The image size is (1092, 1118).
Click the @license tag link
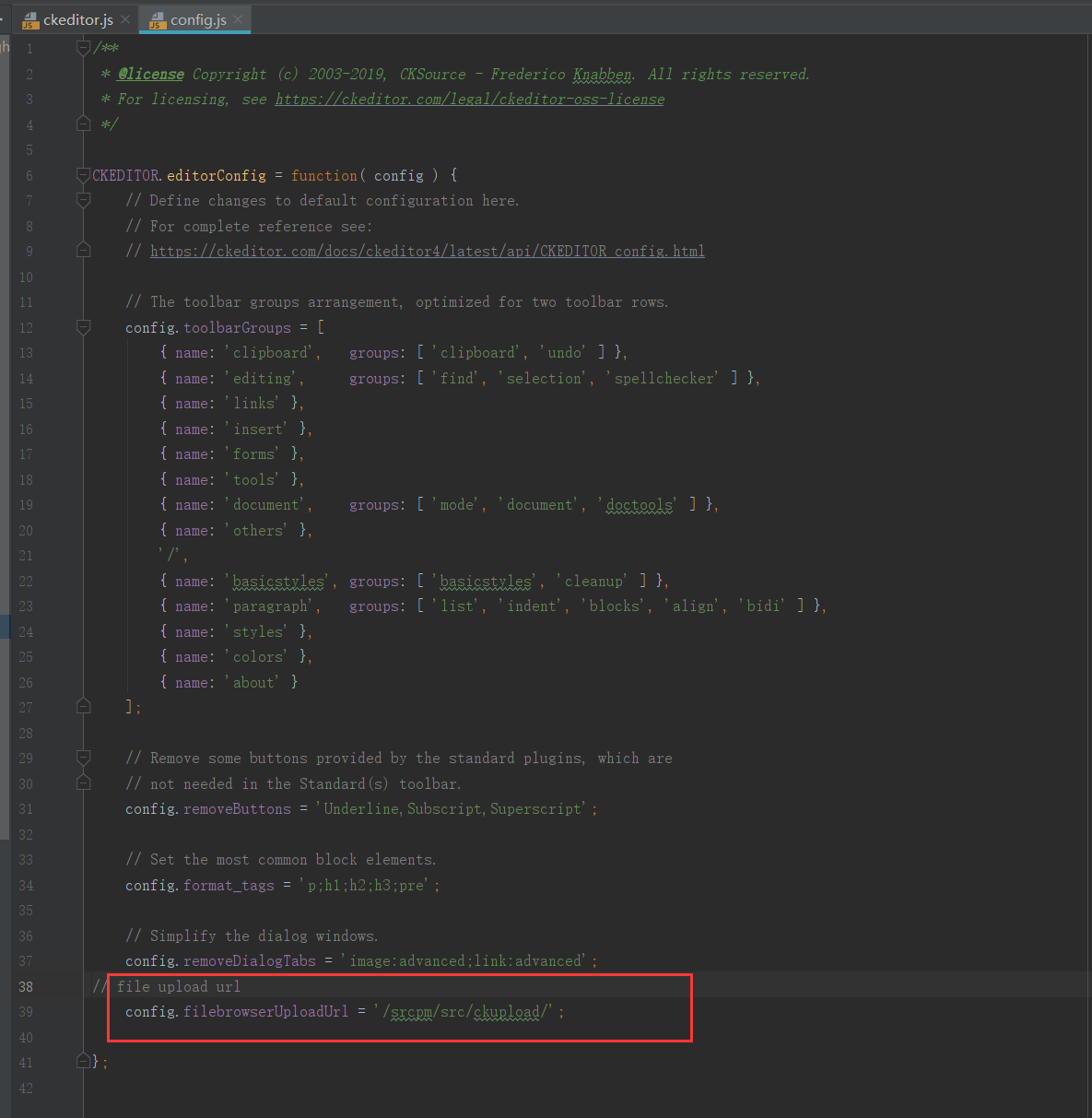(150, 74)
